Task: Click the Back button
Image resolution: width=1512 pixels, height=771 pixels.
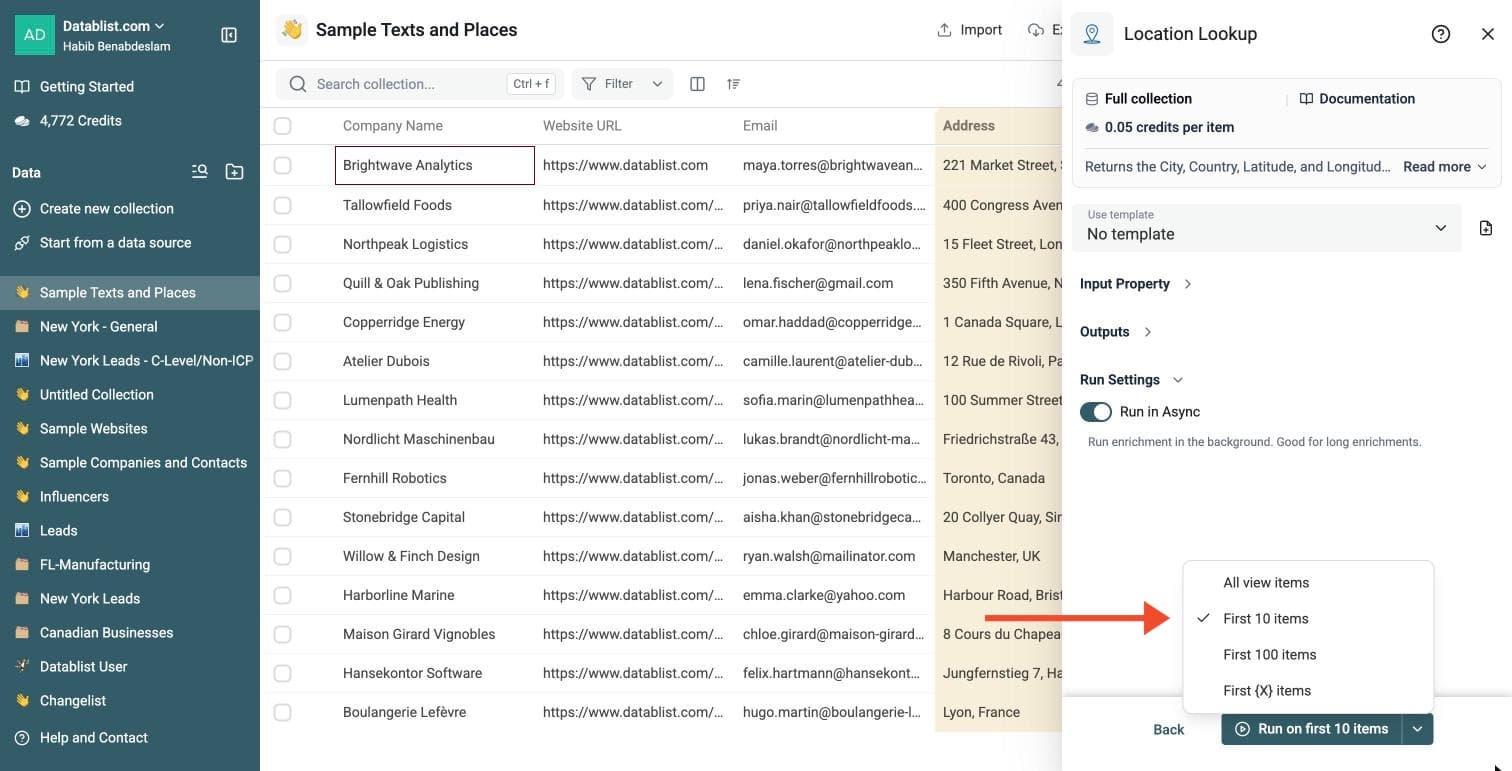Action: pyautogui.click(x=1168, y=730)
